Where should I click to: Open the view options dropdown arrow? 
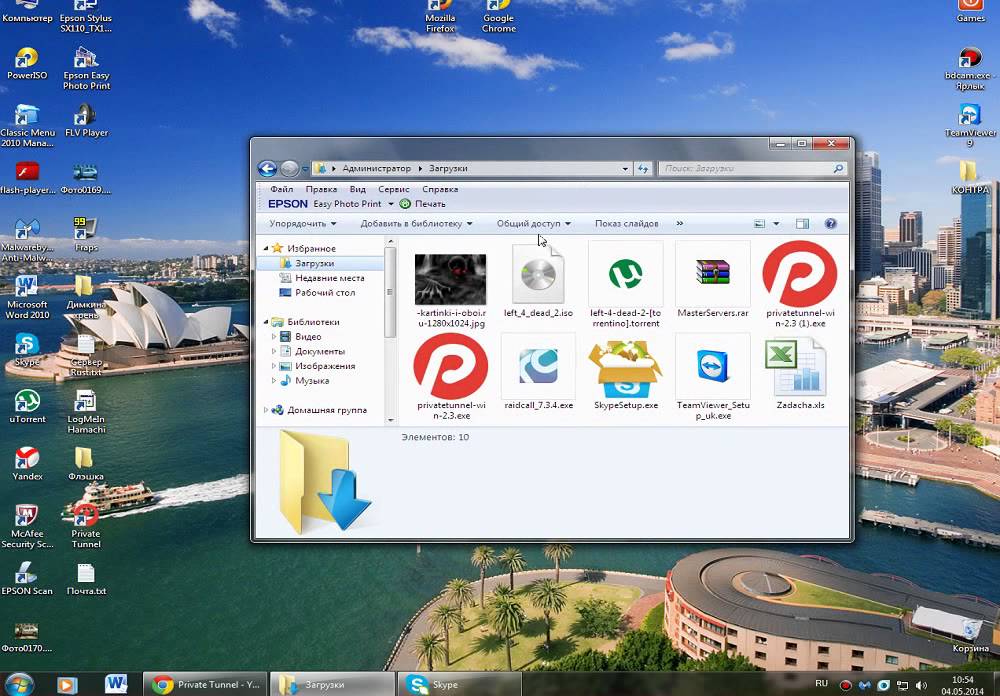[776, 223]
